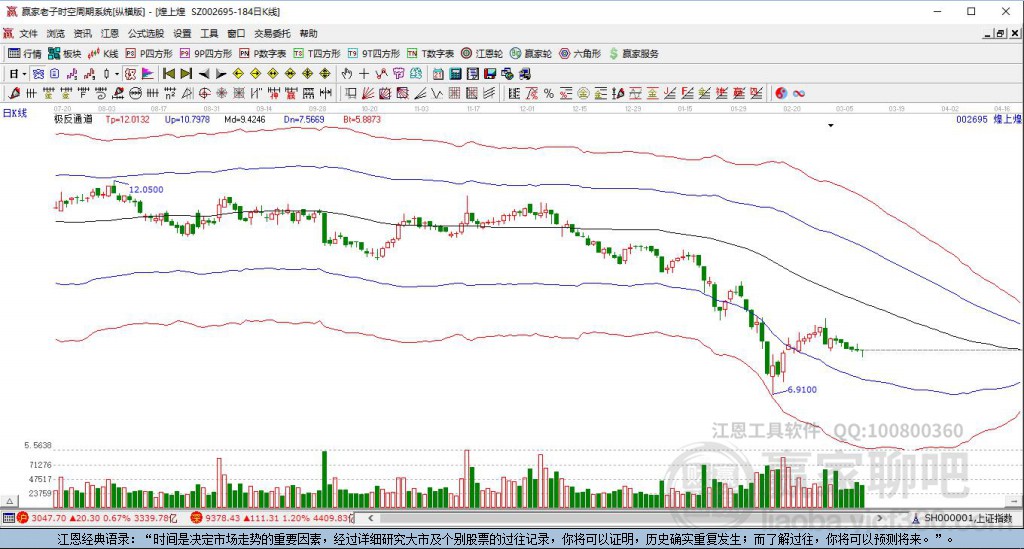Screen dimensions: 1024x549
Task: Toggle the crosshair cursor tool
Action: 364,74
